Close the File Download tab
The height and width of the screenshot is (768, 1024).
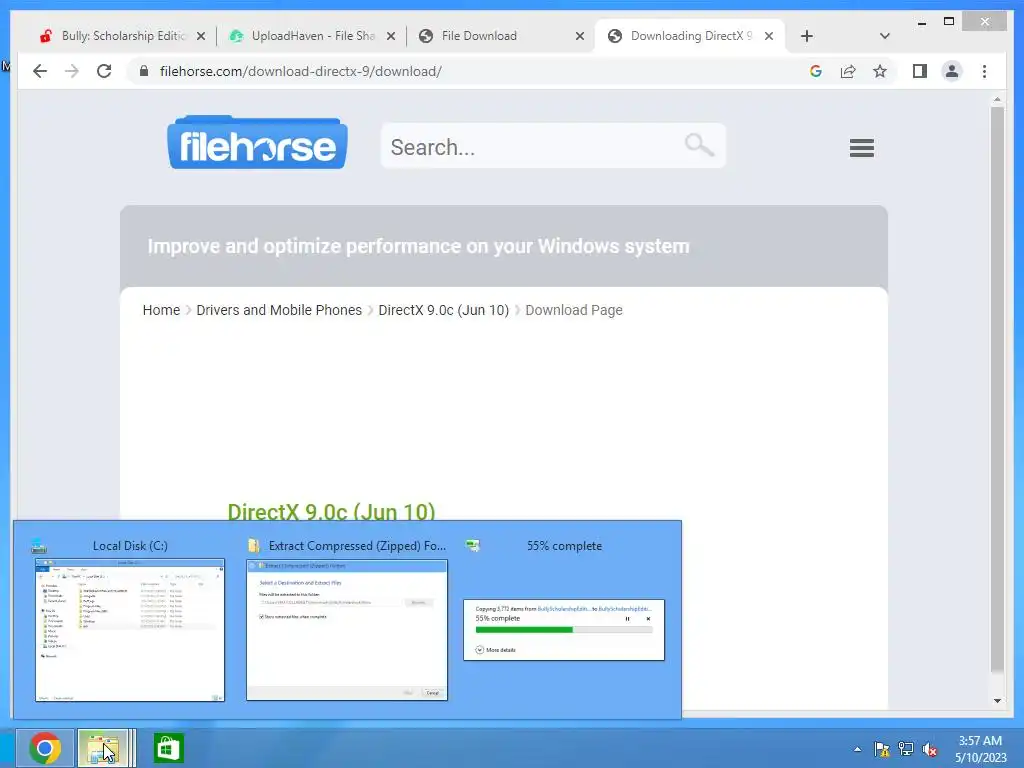(579, 36)
